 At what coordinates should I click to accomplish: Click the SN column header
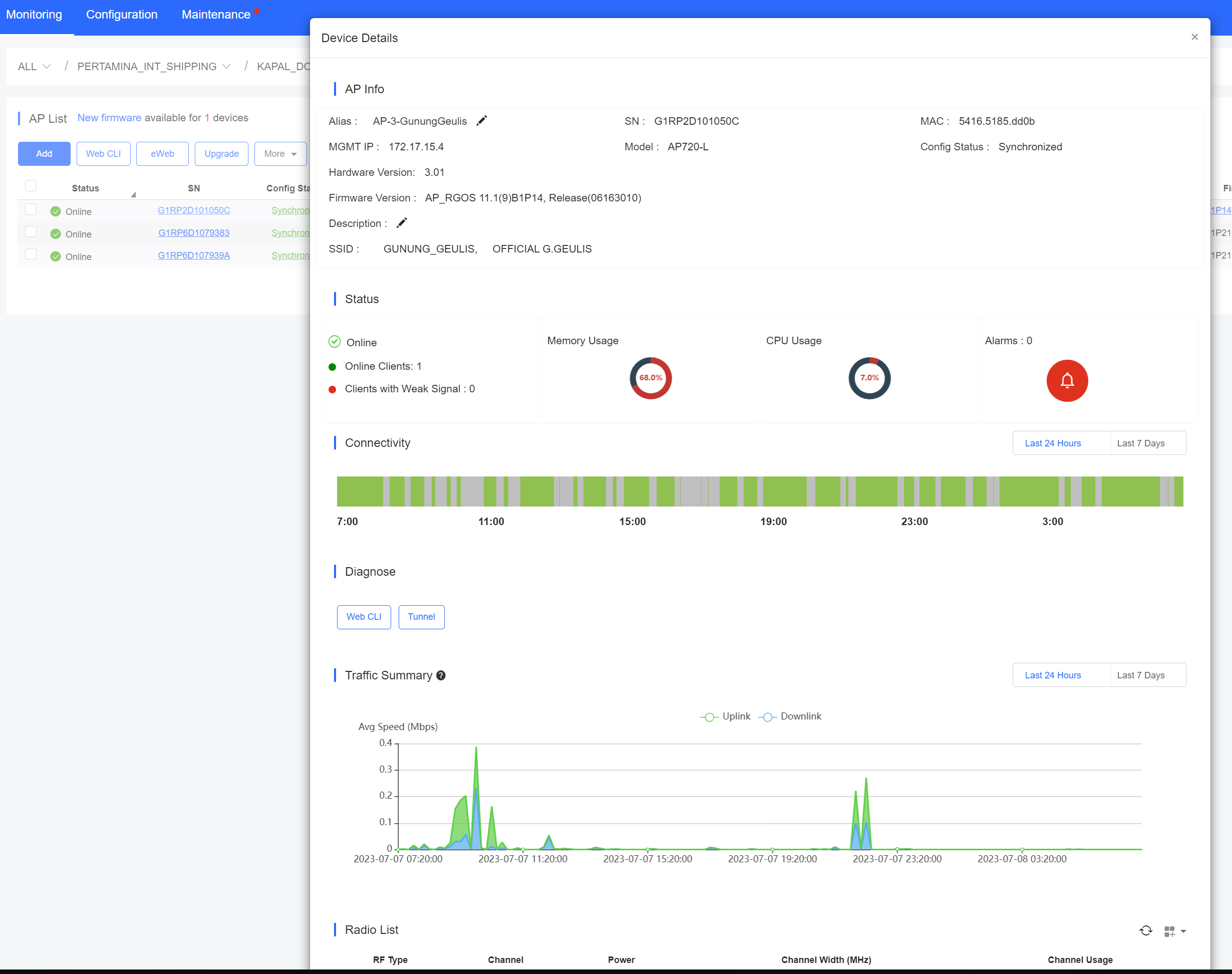pyautogui.click(x=194, y=188)
